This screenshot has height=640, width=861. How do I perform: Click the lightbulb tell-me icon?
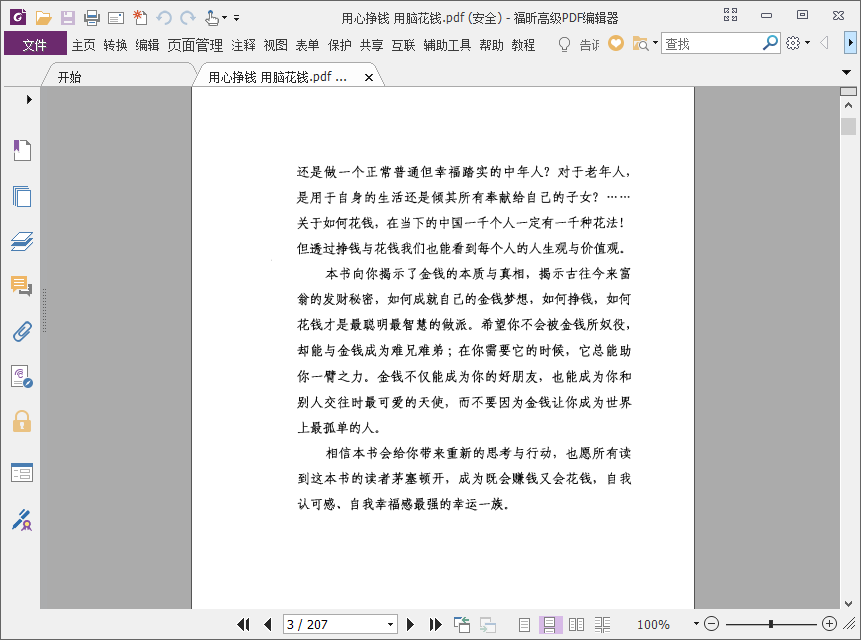click(564, 44)
